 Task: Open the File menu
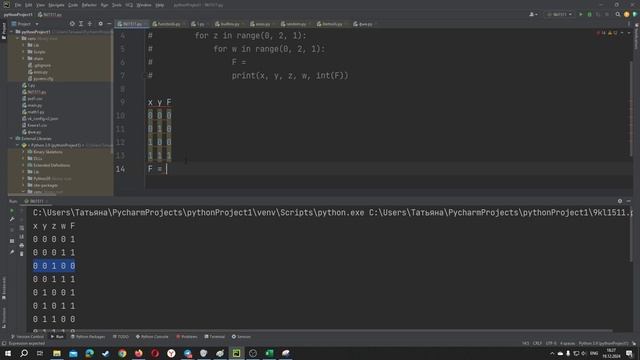tap(18, 5)
